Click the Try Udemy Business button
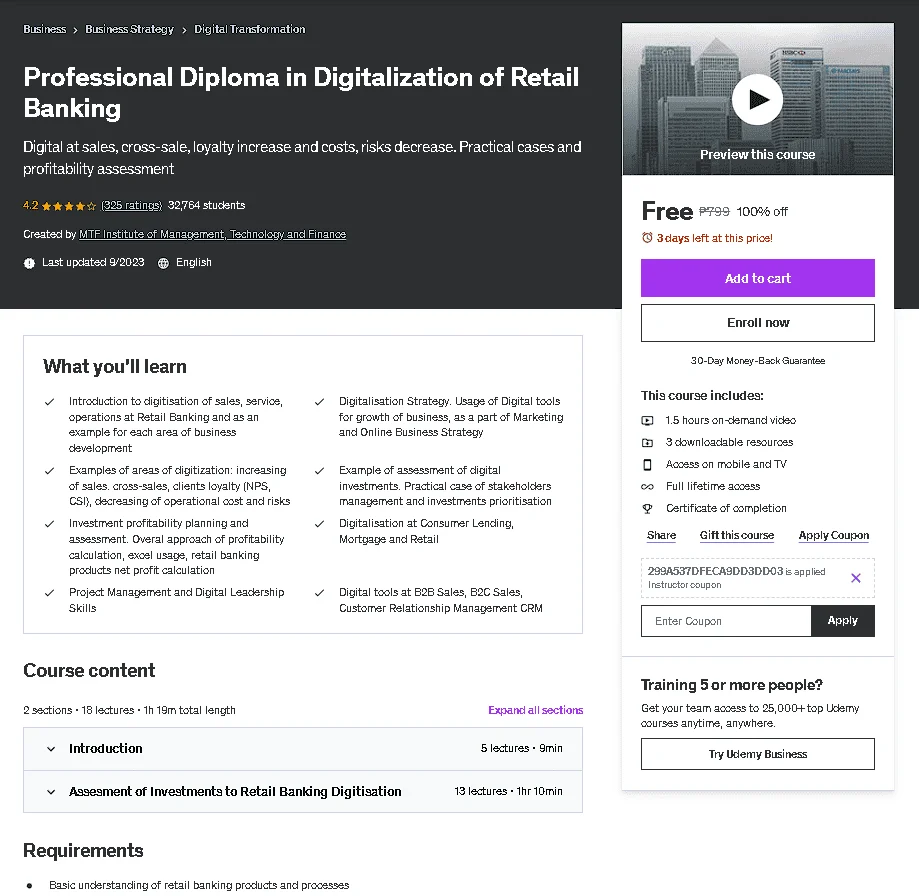The height and width of the screenshot is (896, 919). [x=757, y=754]
